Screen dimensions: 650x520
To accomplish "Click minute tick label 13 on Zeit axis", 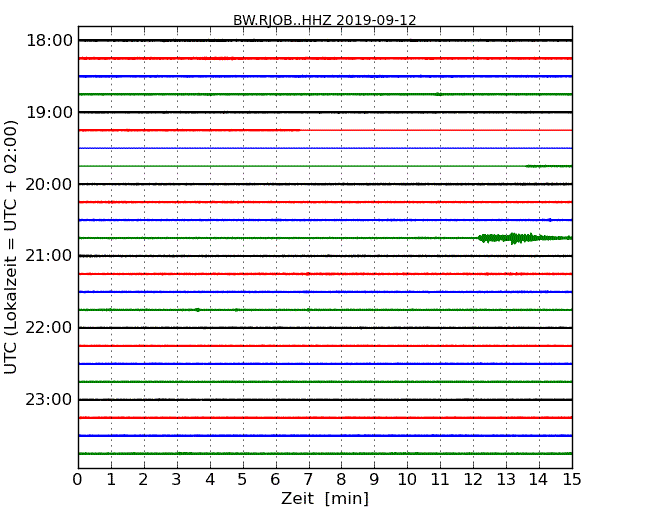I will (x=506, y=479).
